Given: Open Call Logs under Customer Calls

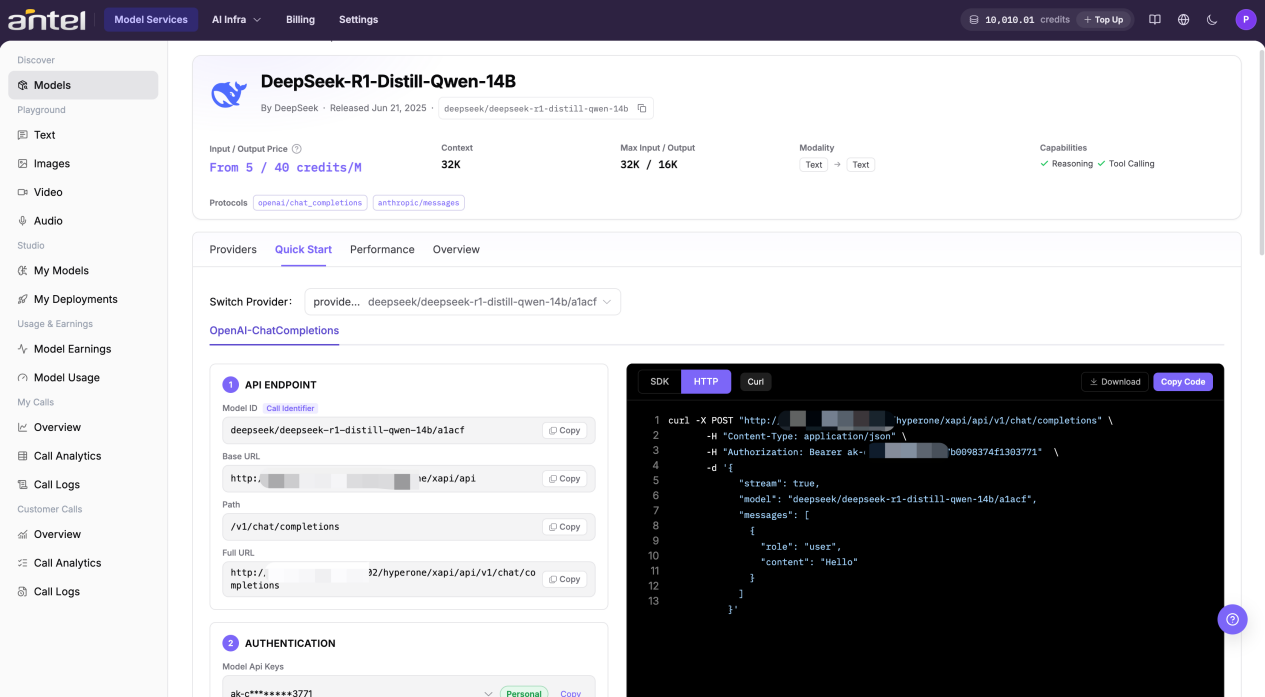Looking at the screenshot, I should pos(83,591).
